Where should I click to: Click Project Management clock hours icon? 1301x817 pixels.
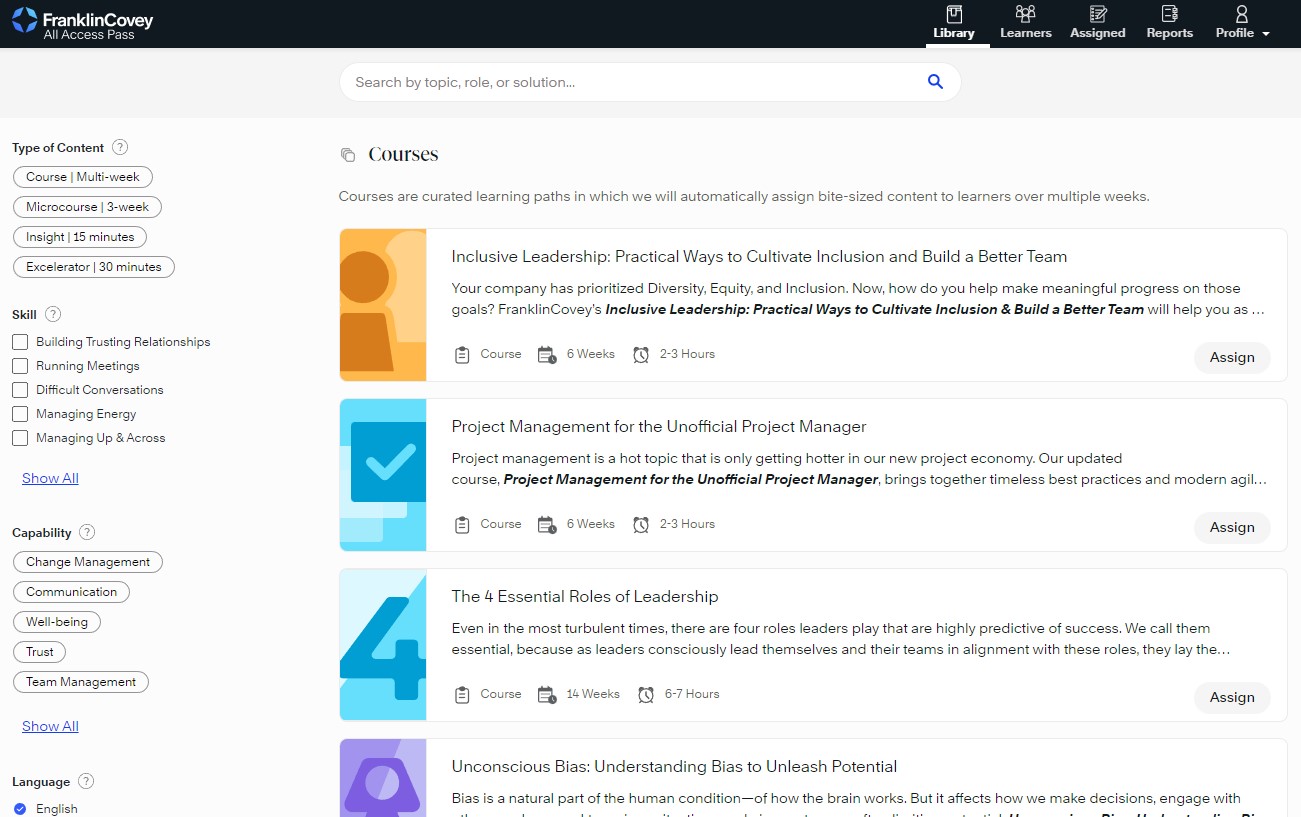click(x=641, y=524)
